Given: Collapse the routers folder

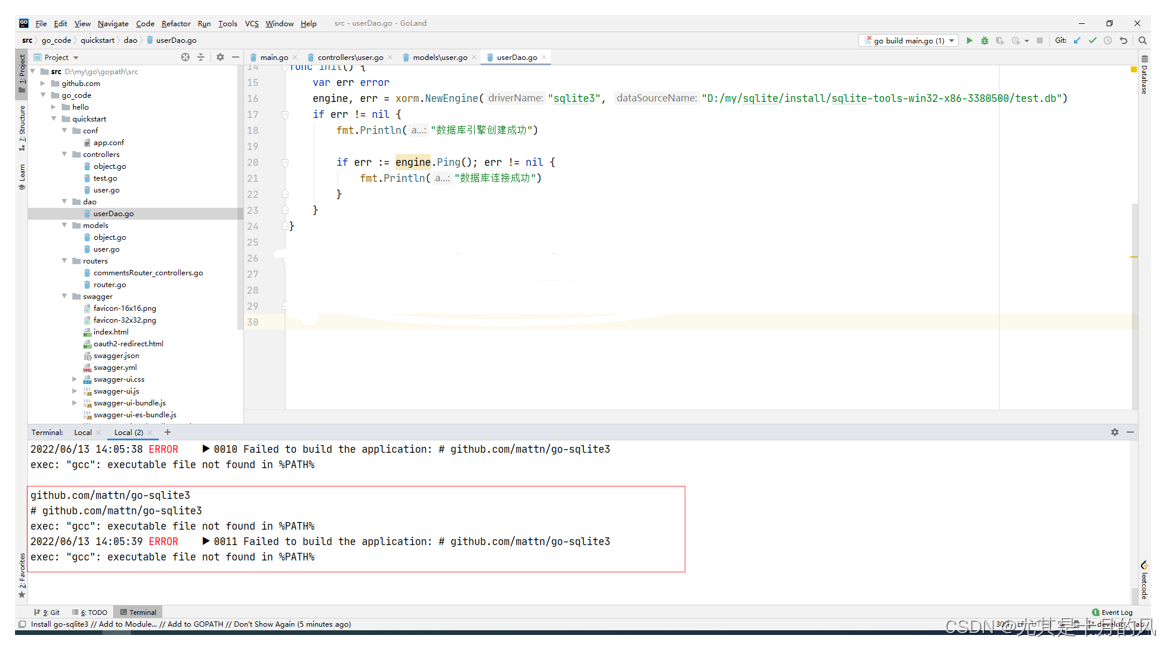Looking at the screenshot, I should tap(64, 261).
